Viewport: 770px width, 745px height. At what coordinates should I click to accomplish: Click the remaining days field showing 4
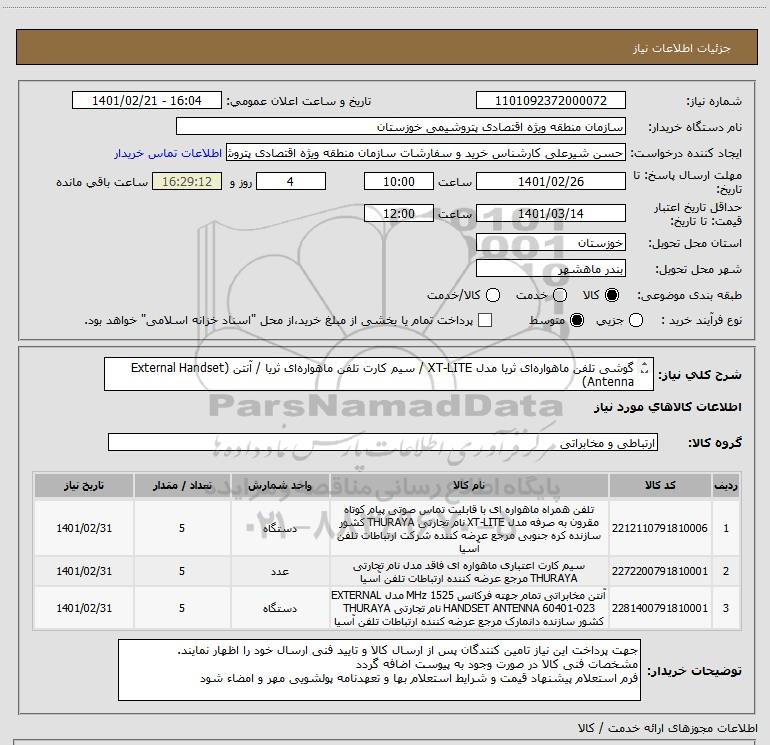click(291, 181)
